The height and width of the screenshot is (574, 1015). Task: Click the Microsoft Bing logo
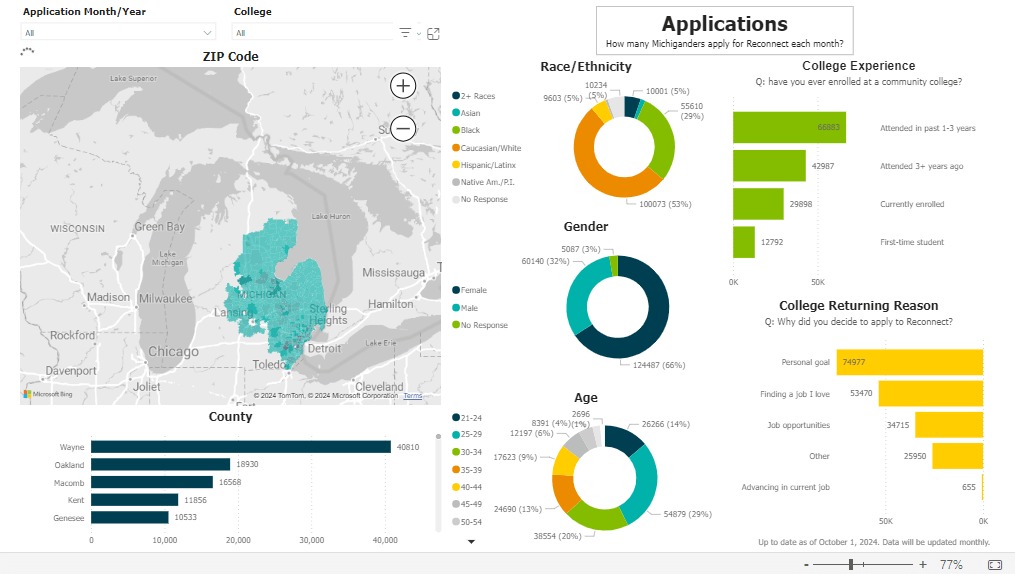pyautogui.click(x=48, y=394)
